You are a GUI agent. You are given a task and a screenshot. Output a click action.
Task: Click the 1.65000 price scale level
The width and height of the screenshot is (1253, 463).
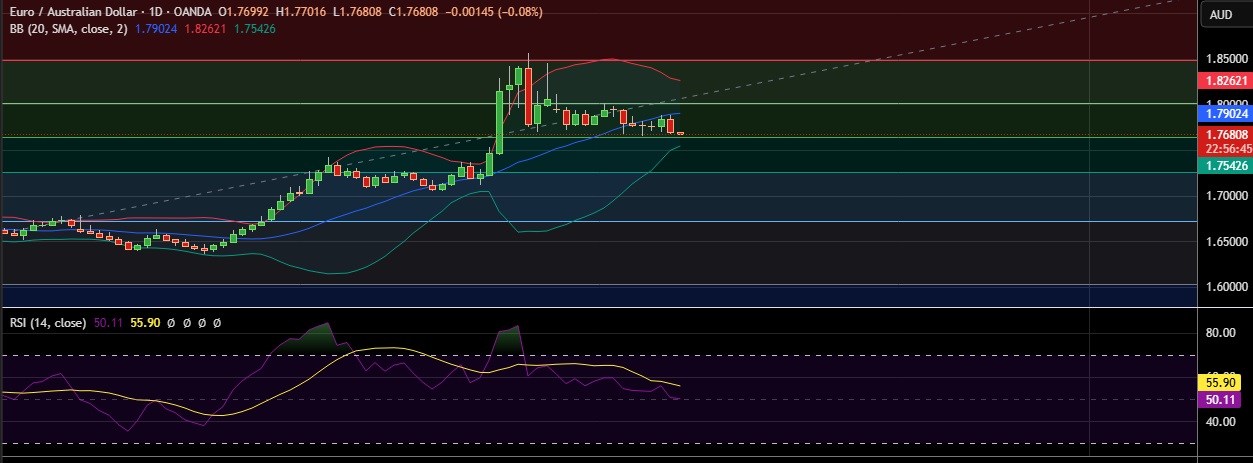click(1225, 242)
